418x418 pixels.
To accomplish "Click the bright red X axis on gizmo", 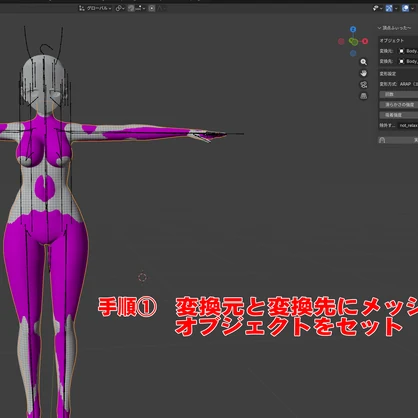I will click(x=365, y=41).
